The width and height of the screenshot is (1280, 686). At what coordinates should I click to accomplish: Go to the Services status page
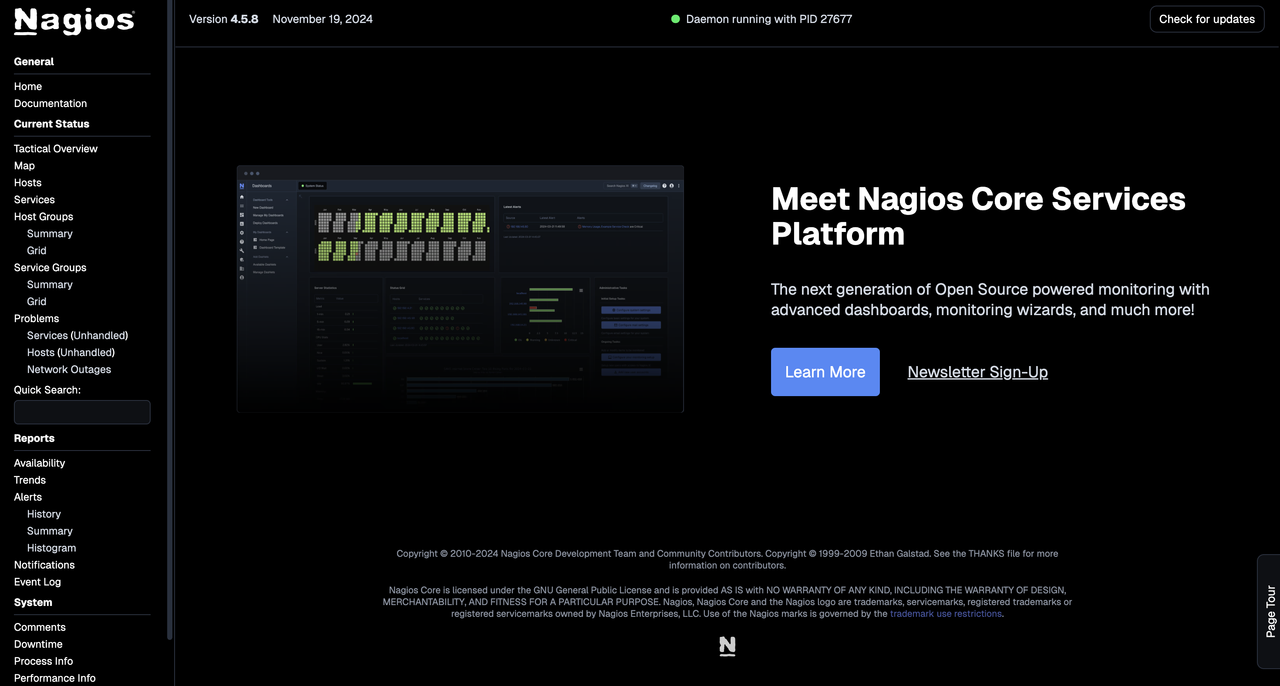[34, 199]
